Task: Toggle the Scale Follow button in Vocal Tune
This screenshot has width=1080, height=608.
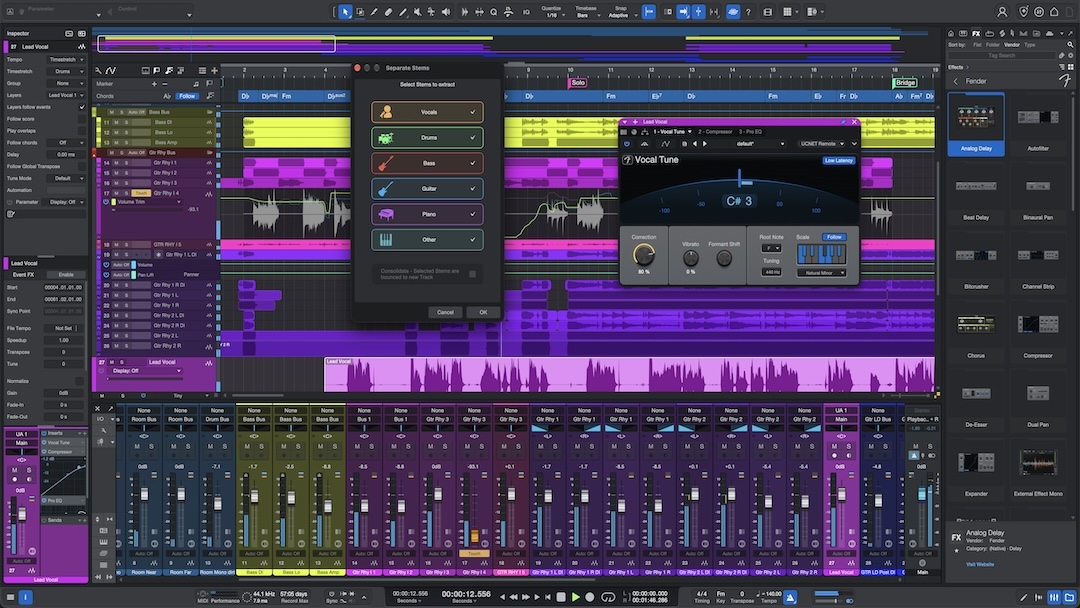Action: 834,237
